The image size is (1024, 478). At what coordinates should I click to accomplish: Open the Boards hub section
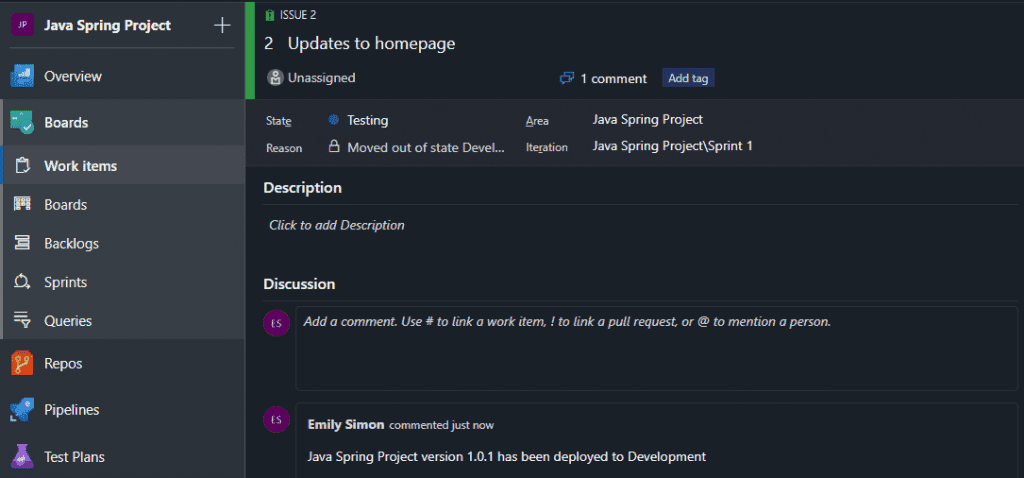[66, 123]
